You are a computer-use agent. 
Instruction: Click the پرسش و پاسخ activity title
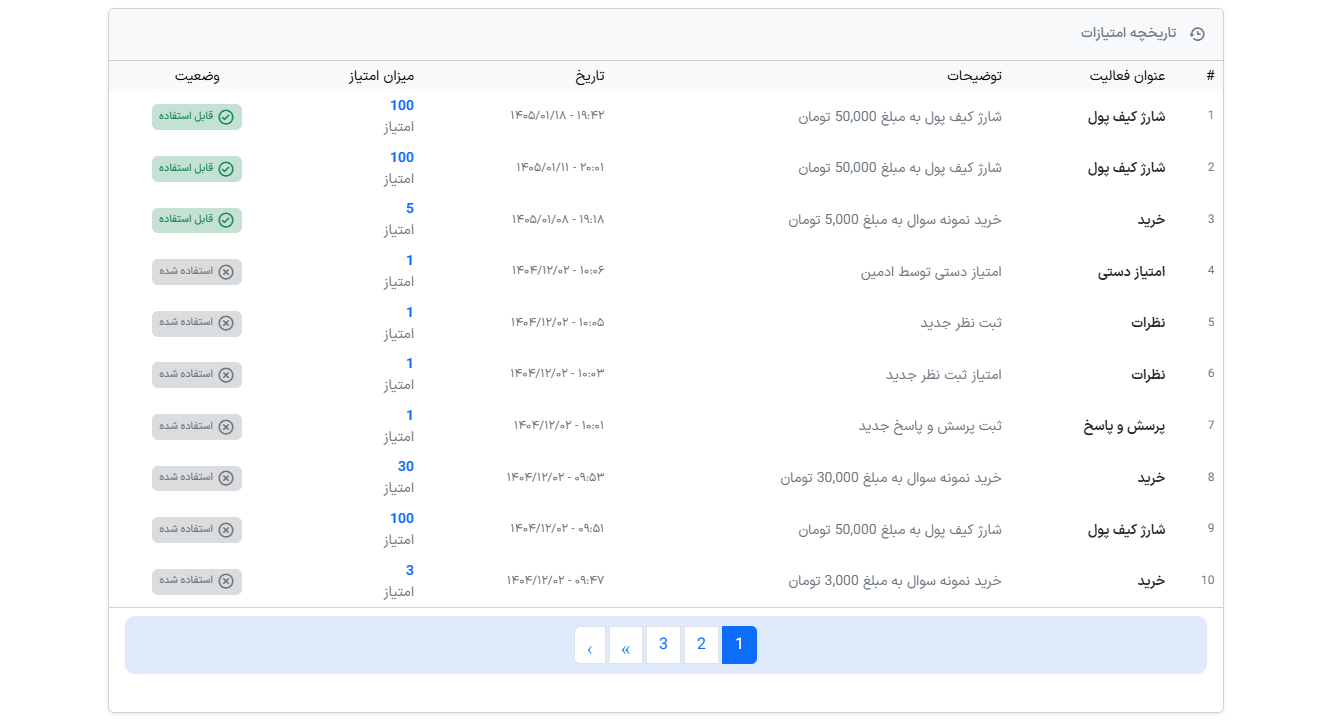(x=1124, y=427)
